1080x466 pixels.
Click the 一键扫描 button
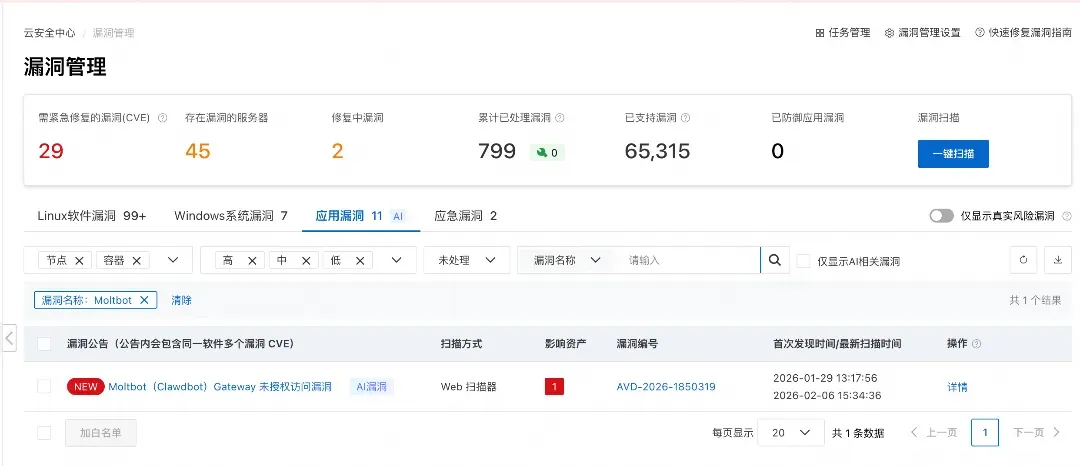point(953,153)
